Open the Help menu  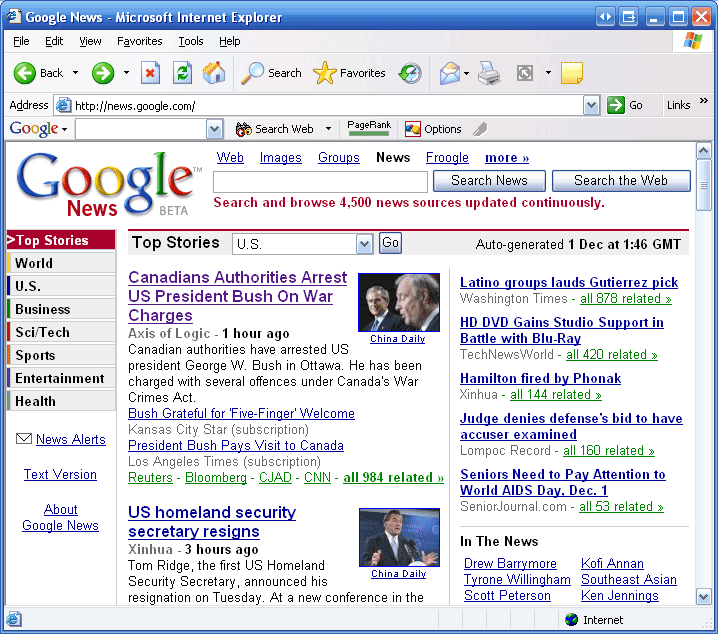229,41
